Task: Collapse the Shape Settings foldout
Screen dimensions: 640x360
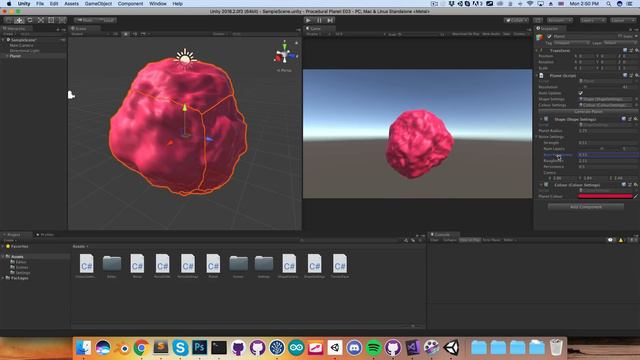Action: pos(541,119)
